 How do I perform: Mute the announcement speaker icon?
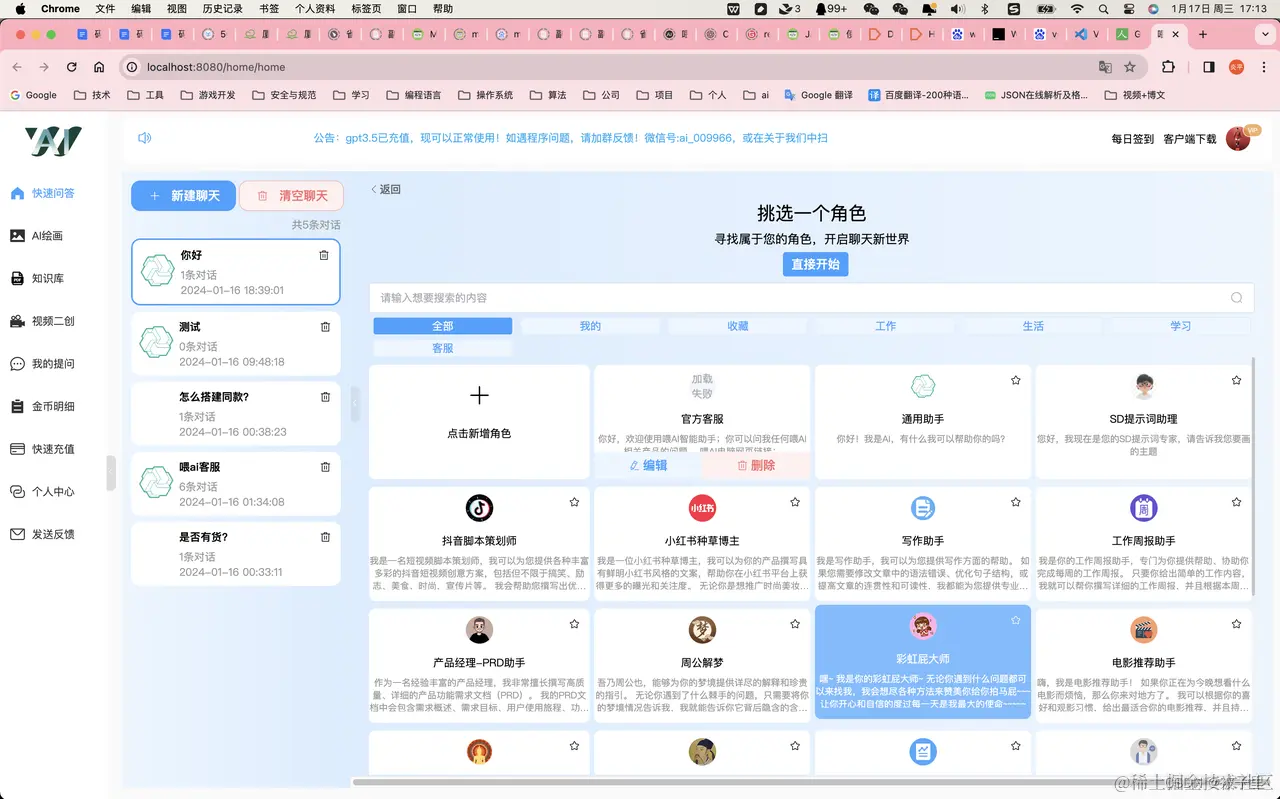point(143,137)
